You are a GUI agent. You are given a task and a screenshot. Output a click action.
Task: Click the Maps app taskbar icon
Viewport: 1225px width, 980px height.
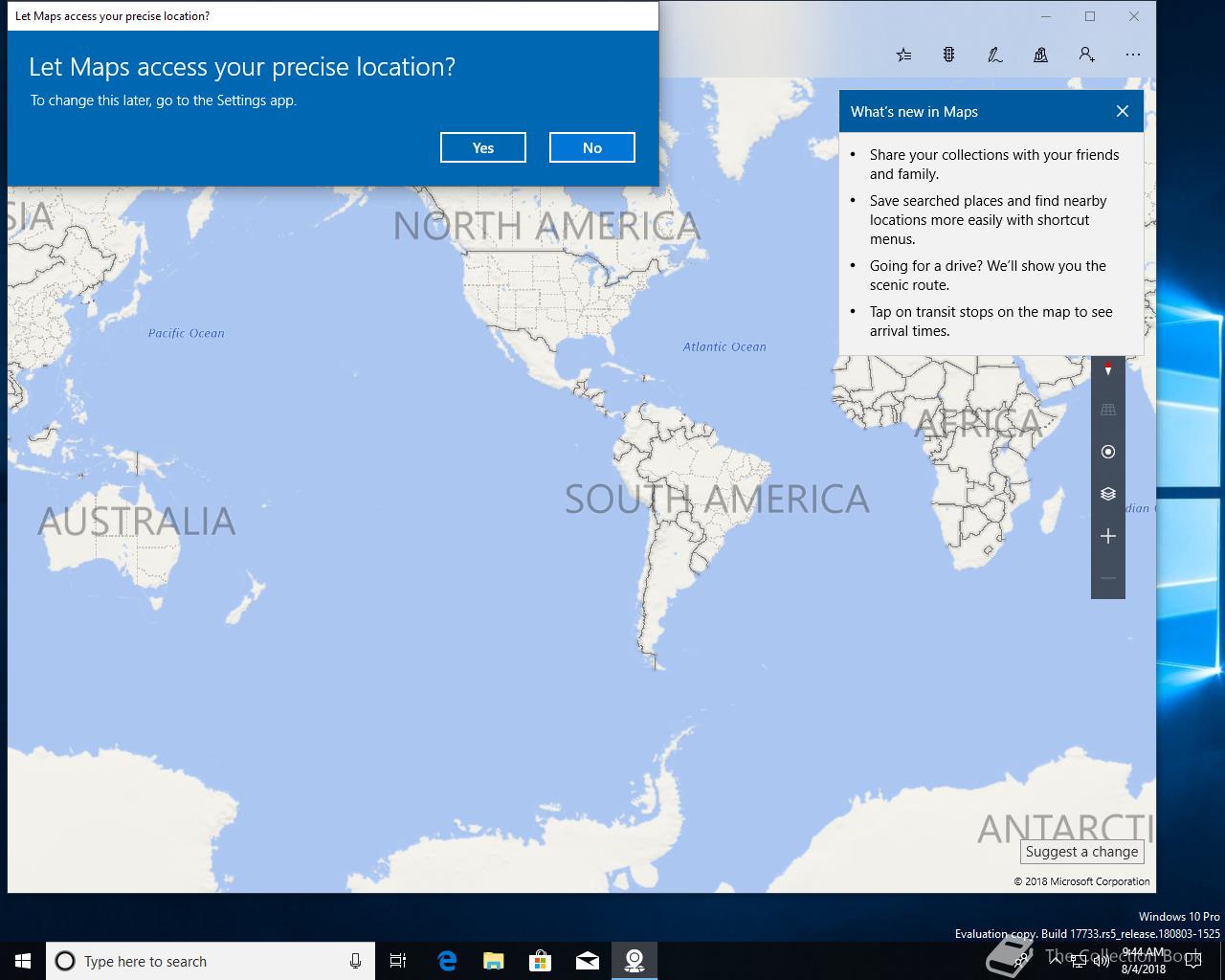635,961
